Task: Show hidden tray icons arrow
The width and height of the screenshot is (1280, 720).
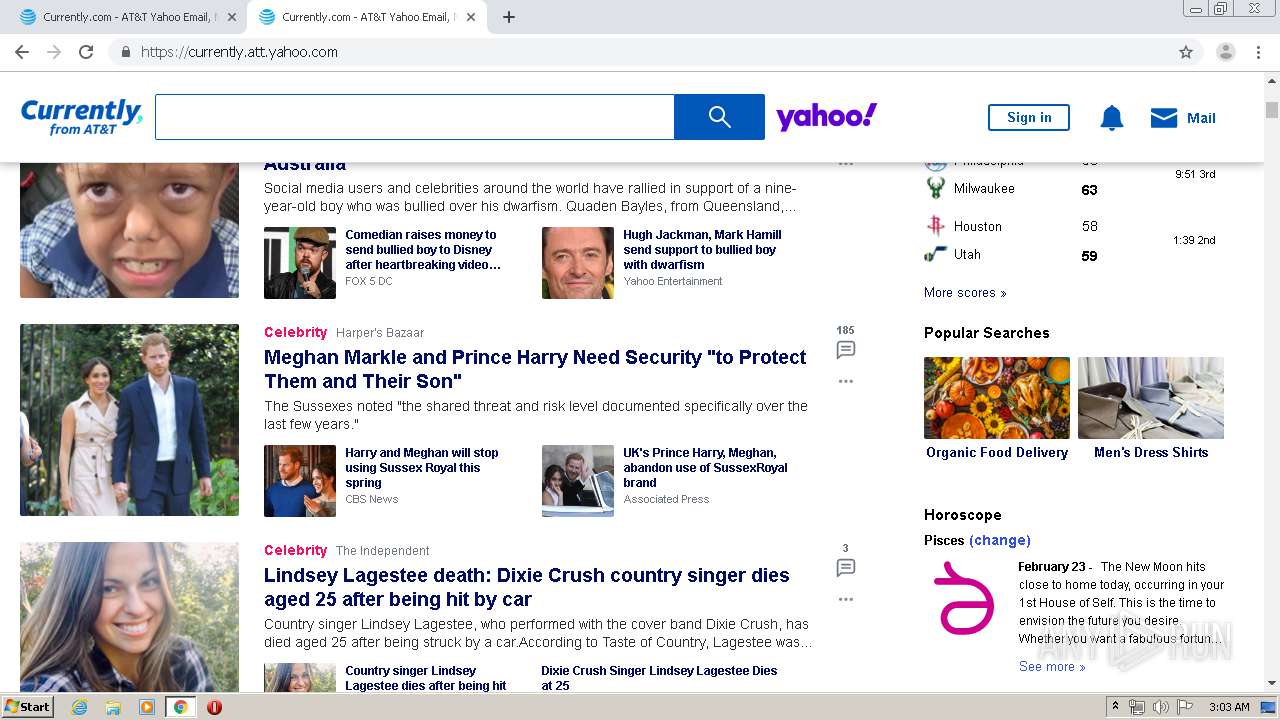Action: coord(1115,707)
